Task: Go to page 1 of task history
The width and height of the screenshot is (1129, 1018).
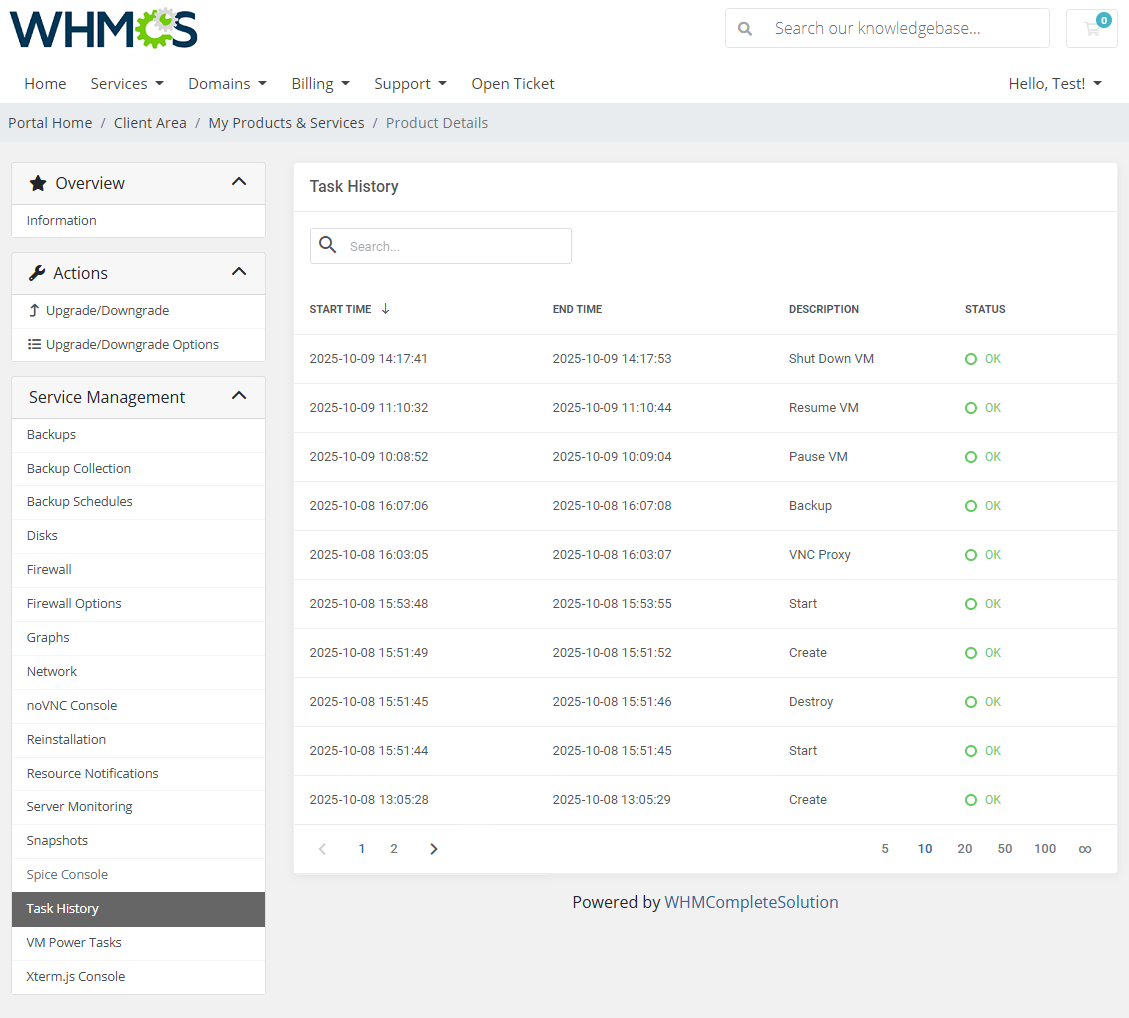Action: tap(361, 849)
